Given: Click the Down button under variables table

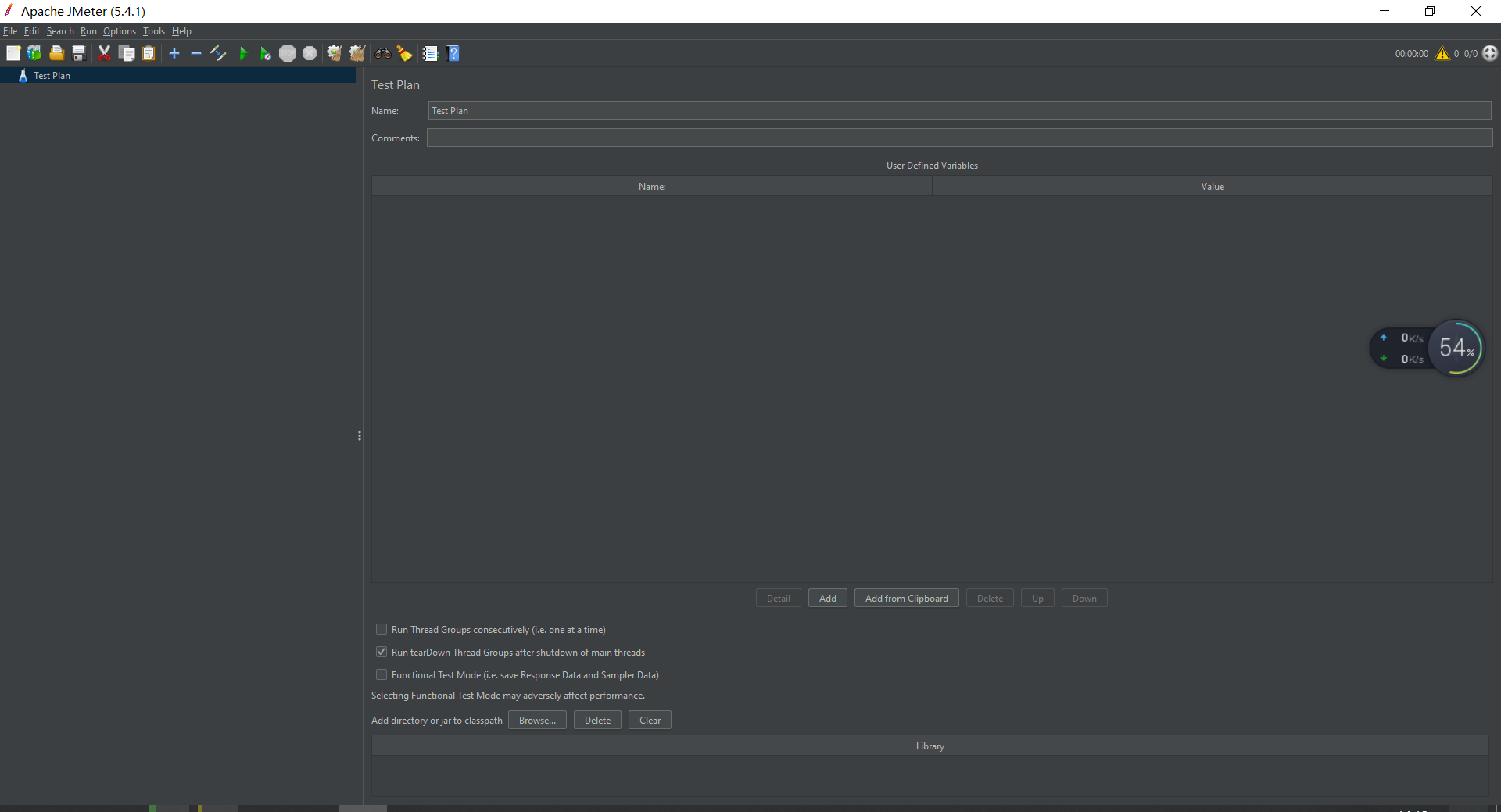Looking at the screenshot, I should (x=1084, y=599).
